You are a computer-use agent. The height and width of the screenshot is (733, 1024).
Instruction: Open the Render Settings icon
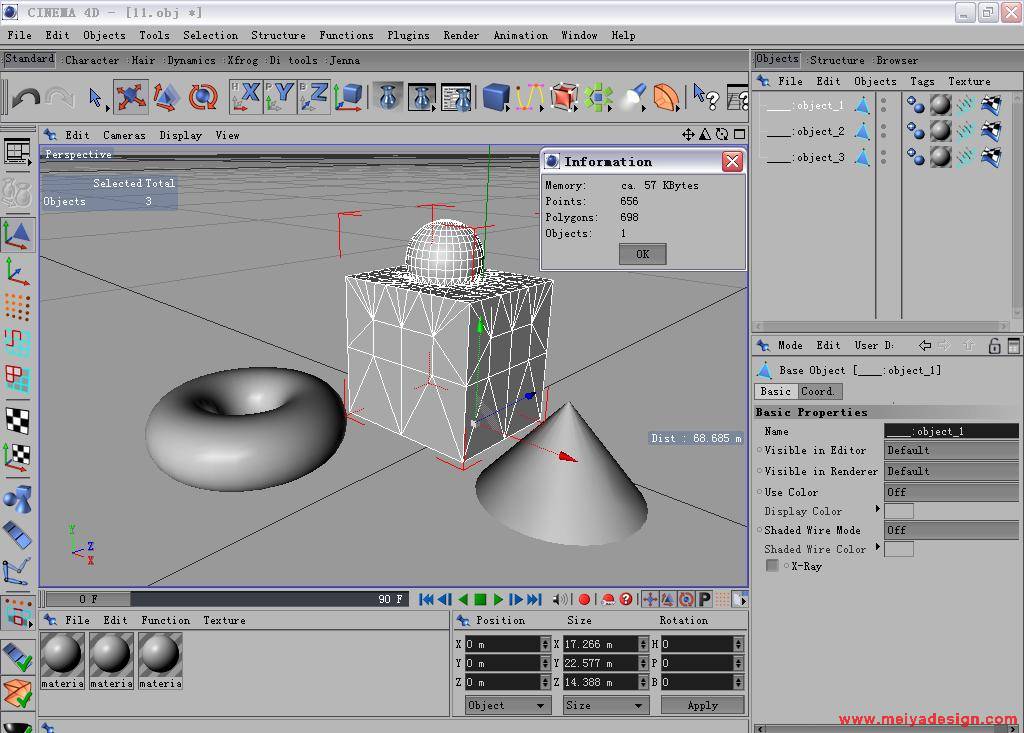[456, 97]
